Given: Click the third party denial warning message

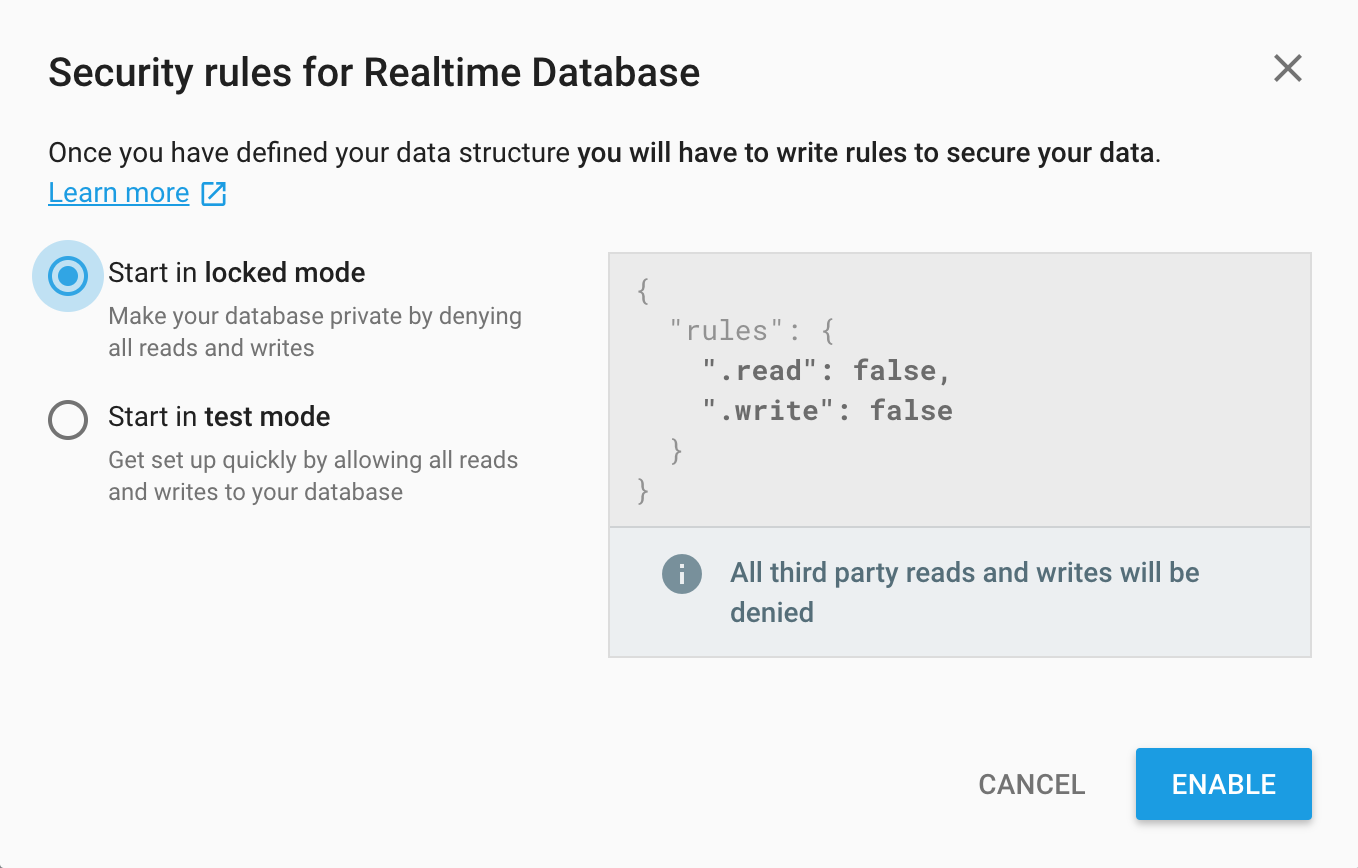Looking at the screenshot, I should 963,592.
